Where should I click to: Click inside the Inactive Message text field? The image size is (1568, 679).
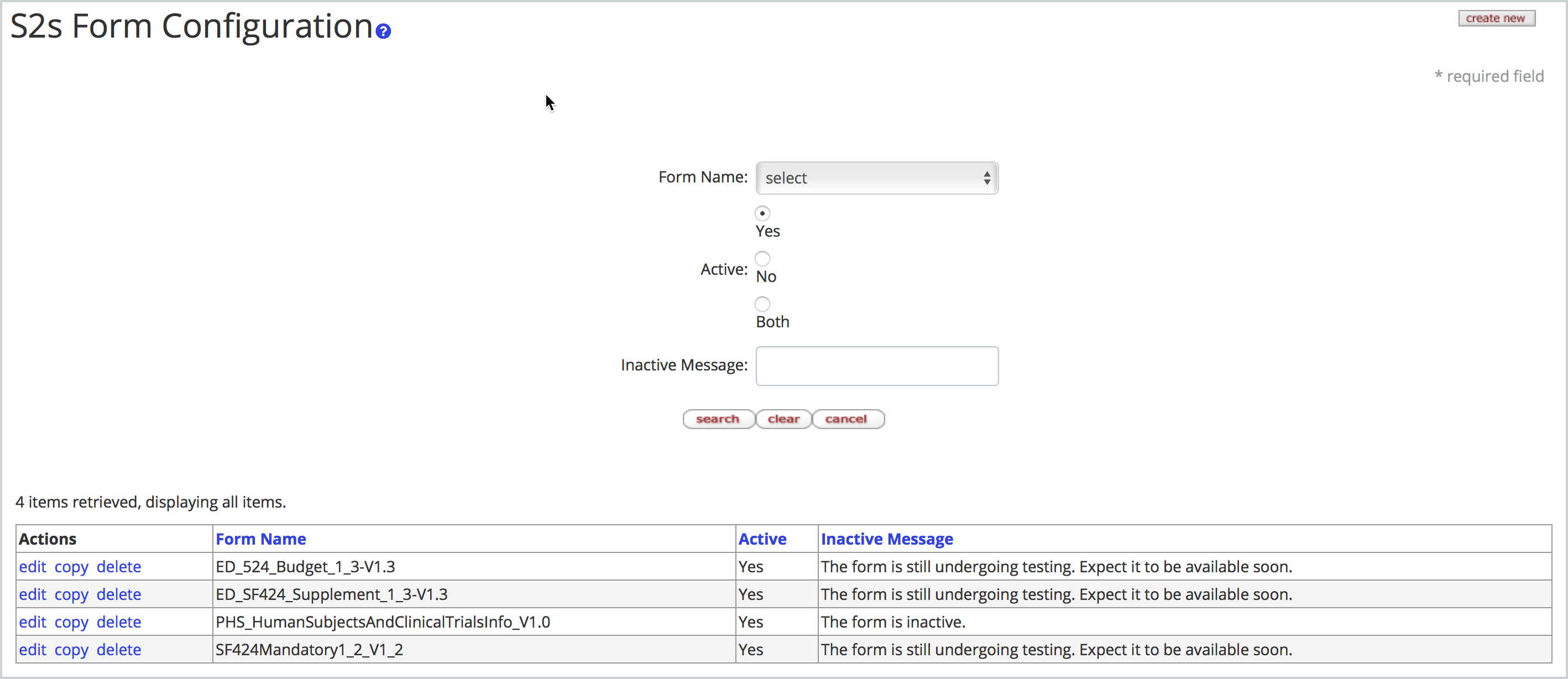[876, 365]
